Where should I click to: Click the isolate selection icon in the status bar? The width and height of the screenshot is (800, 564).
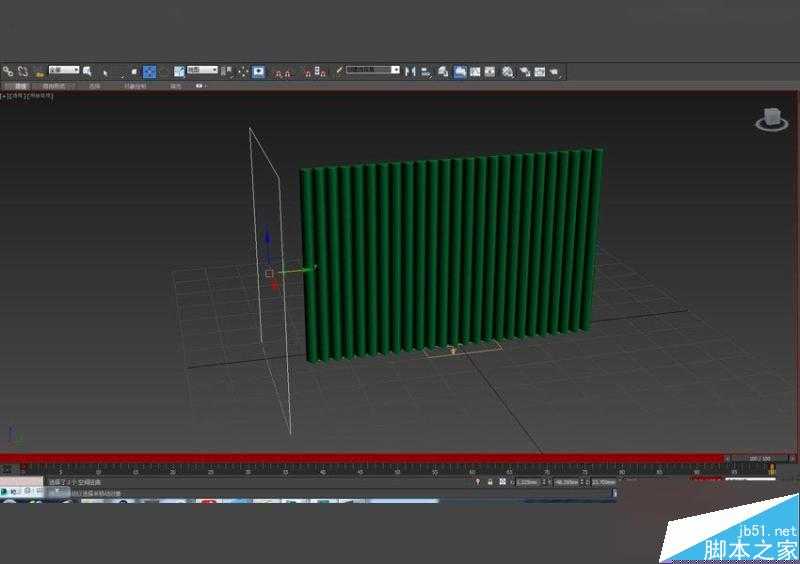tap(478, 481)
